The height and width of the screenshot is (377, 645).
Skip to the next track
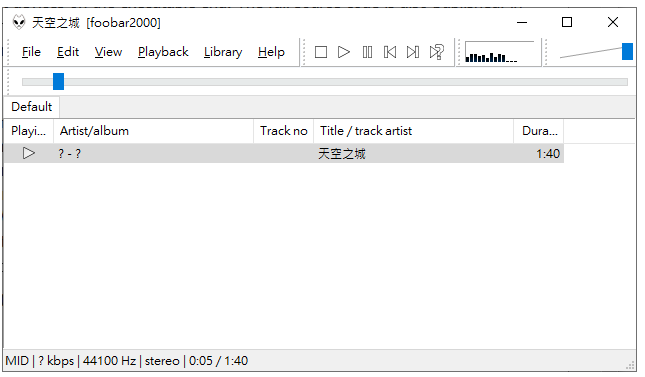coord(413,52)
